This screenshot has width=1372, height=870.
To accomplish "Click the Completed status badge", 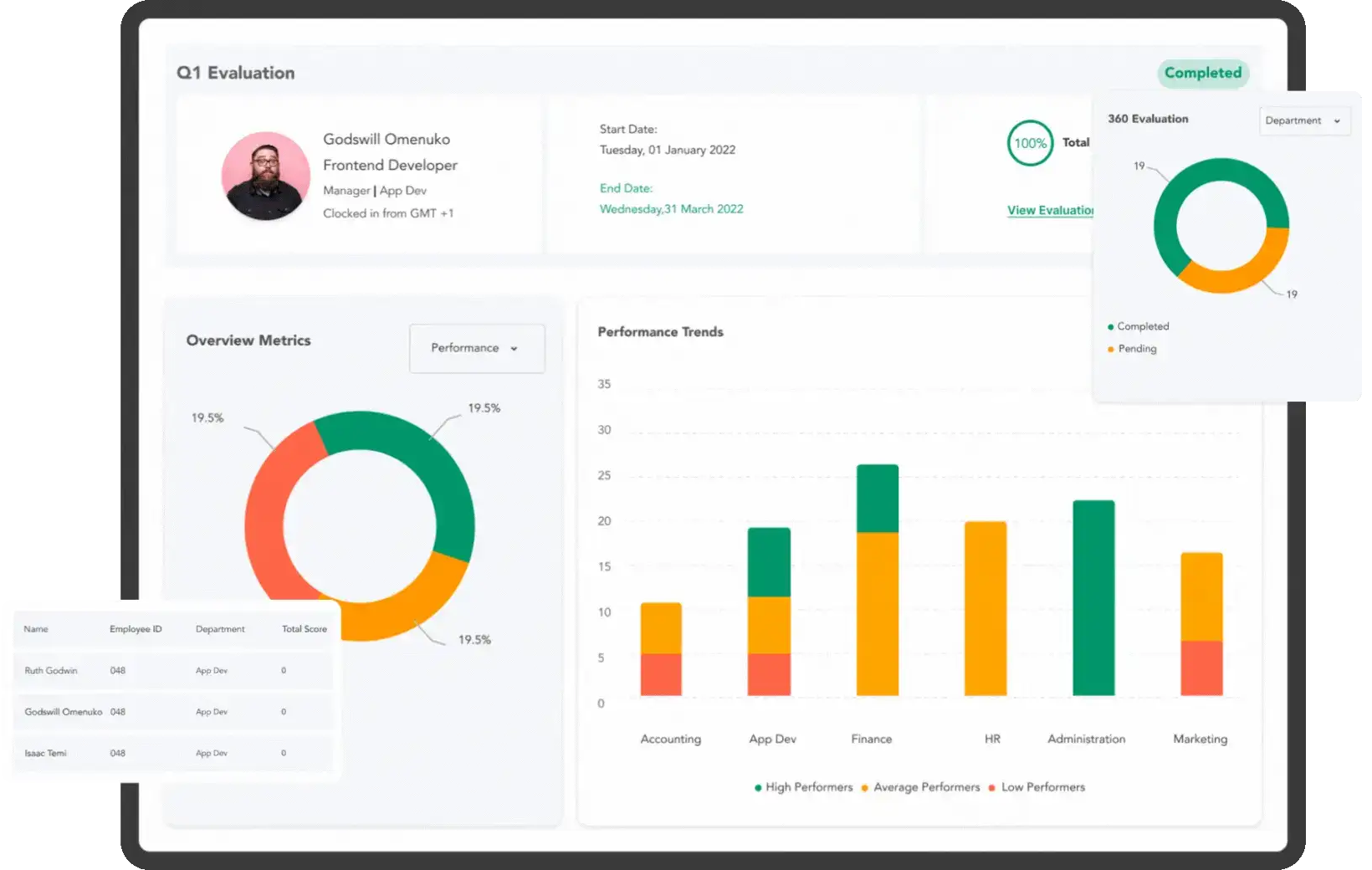I will click(1202, 73).
